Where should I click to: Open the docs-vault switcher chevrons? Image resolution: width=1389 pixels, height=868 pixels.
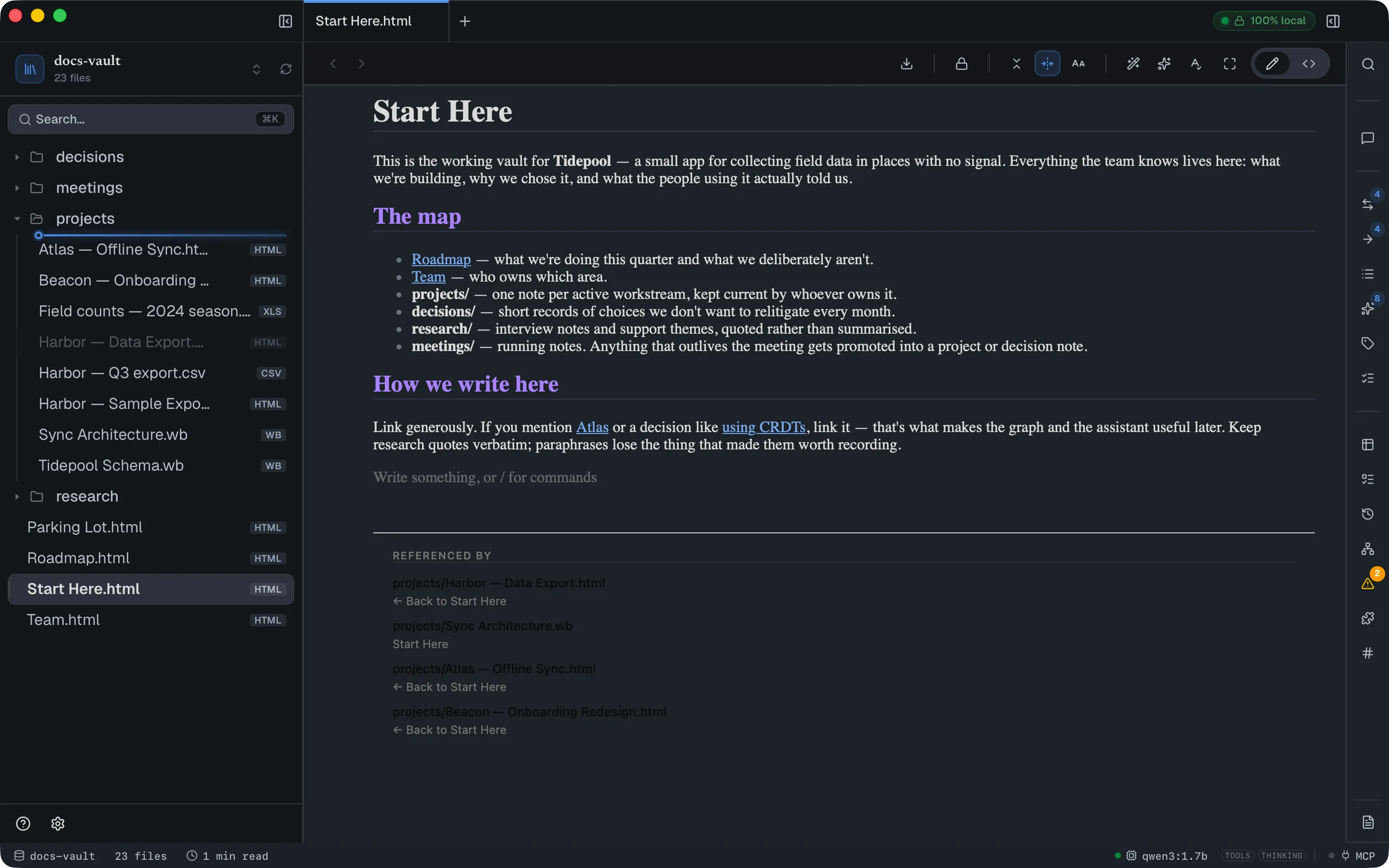256,69
